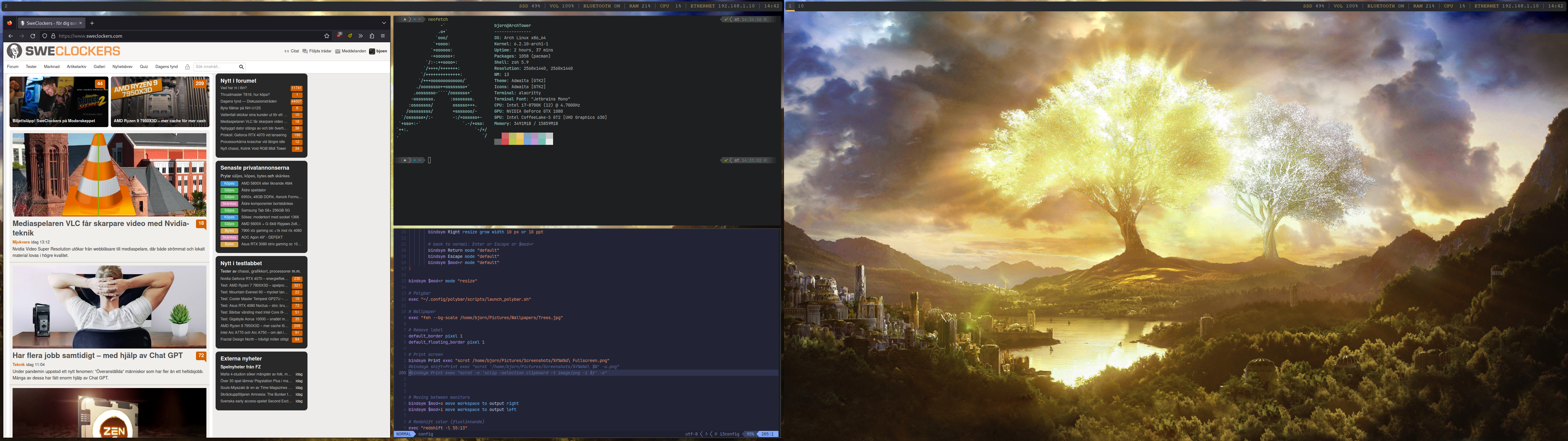1568x441 pixels.
Task: Open the Tester menu item
Action: (31, 67)
